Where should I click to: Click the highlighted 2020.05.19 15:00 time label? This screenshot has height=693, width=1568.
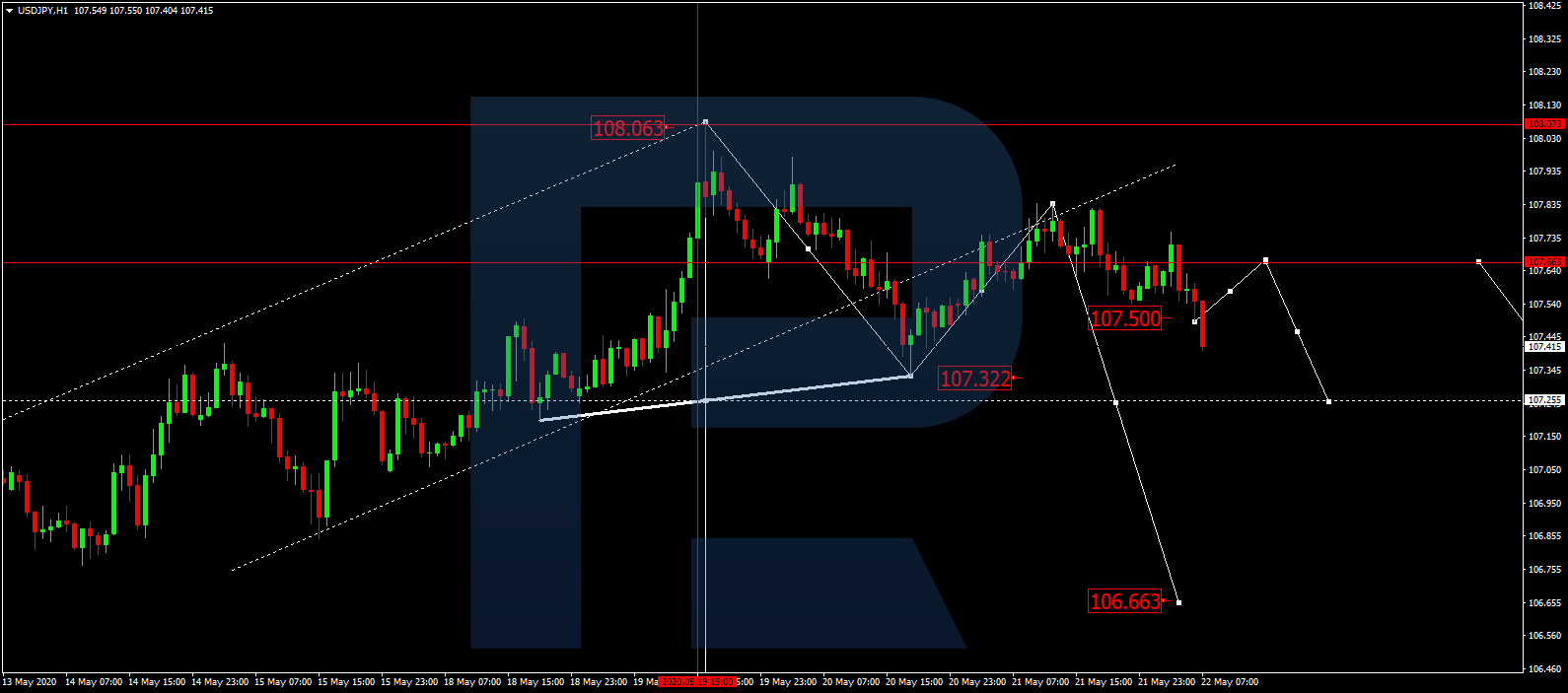pos(697,682)
